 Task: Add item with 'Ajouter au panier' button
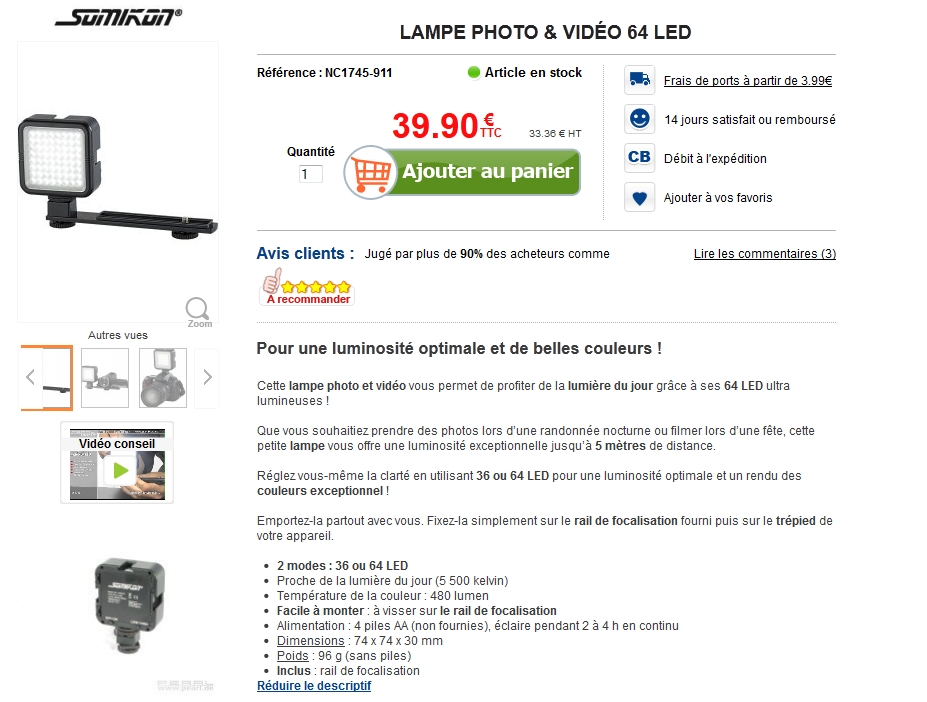pos(462,172)
